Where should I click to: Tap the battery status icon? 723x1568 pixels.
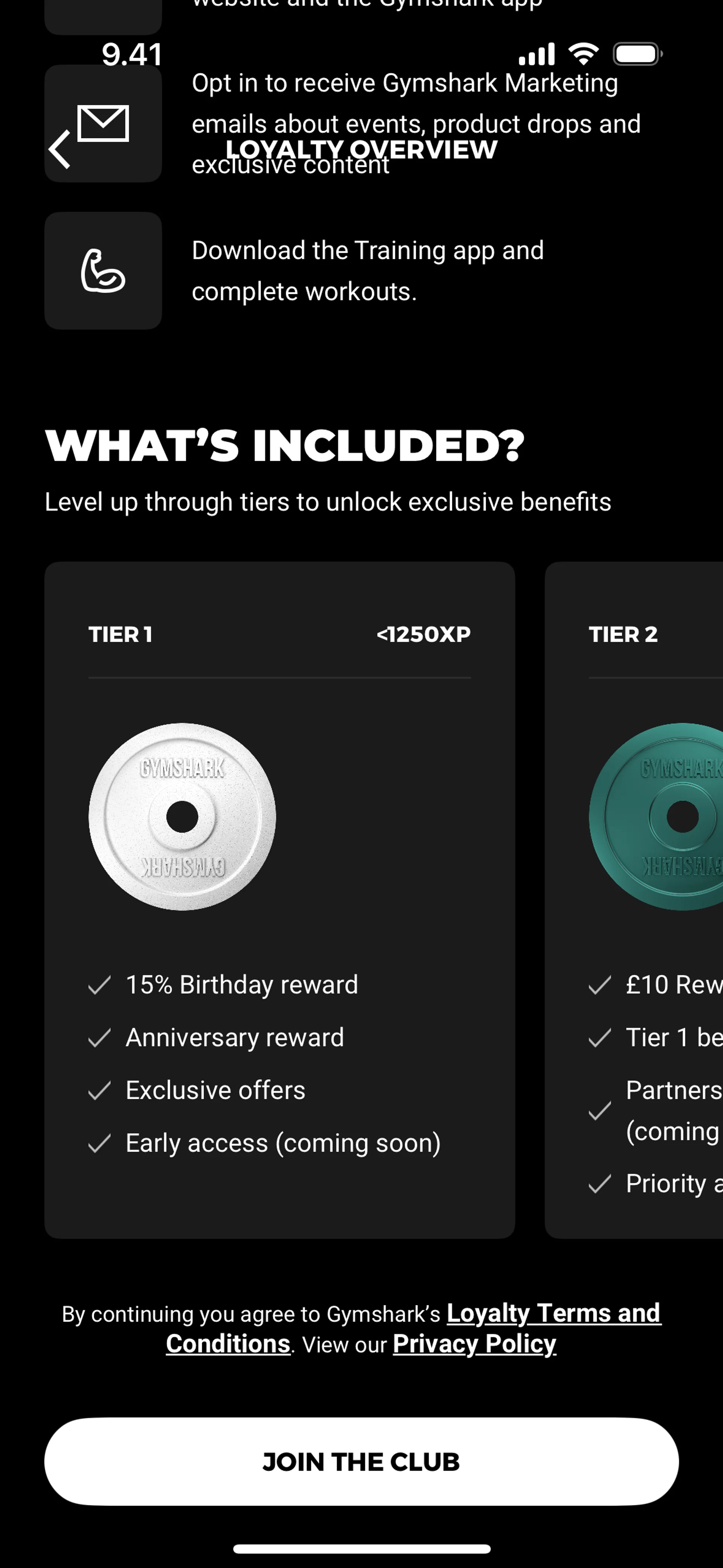tap(637, 54)
